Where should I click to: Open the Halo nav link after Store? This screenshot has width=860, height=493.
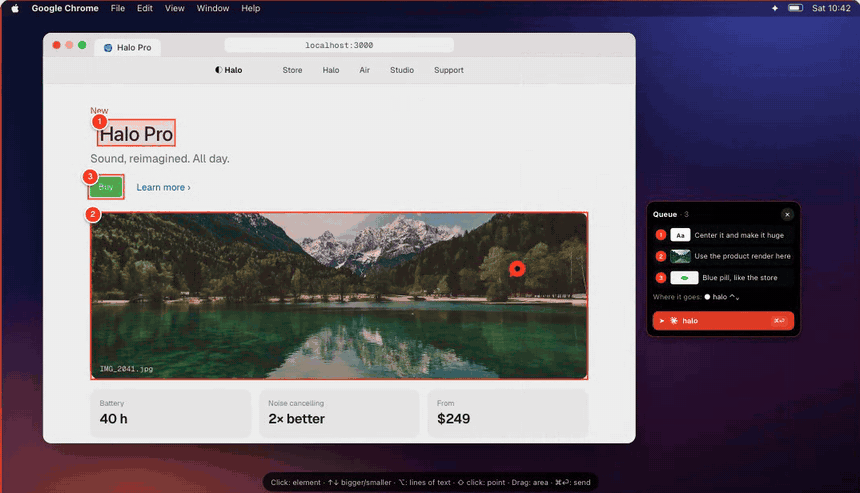331,70
